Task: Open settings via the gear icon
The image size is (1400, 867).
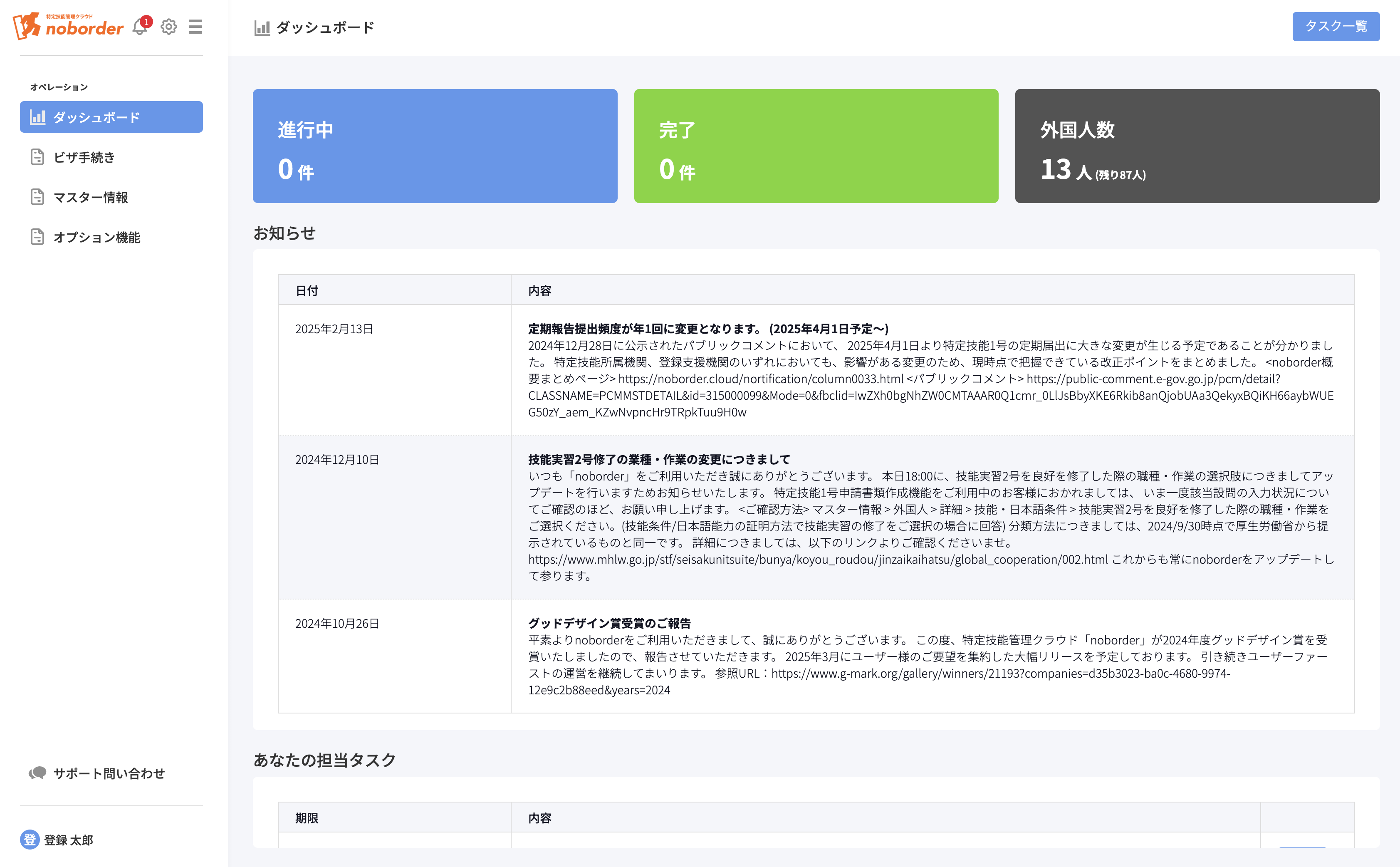Action: pos(168,27)
